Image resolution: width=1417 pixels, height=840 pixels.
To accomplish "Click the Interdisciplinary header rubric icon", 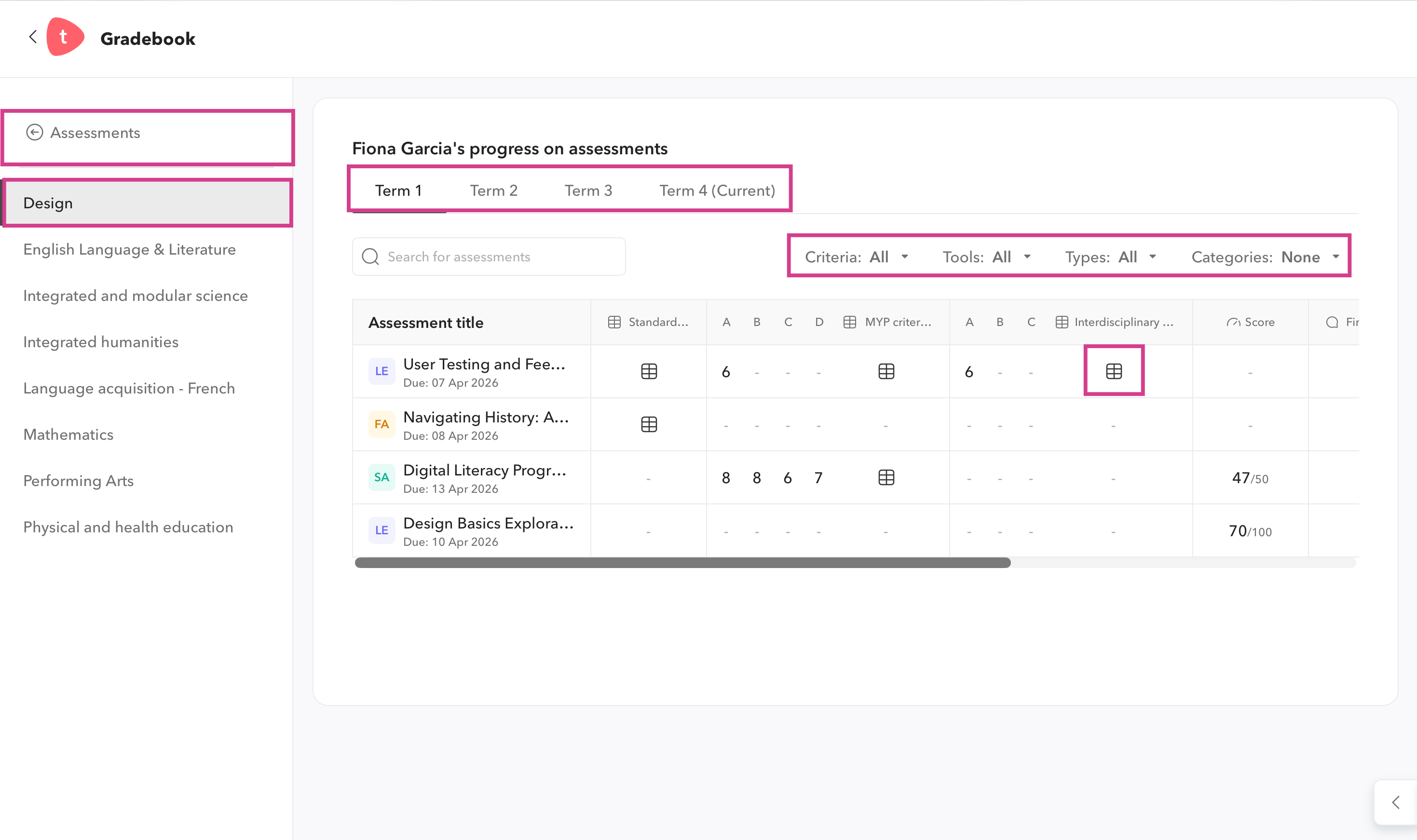I will point(1062,322).
